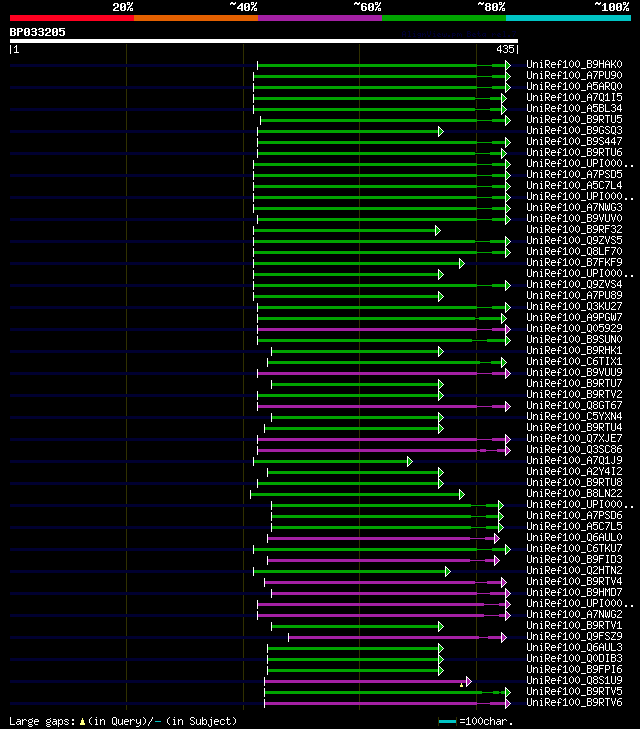
Task: Open the UniRef100_C6TKU7 entry
Action: coord(574,549)
